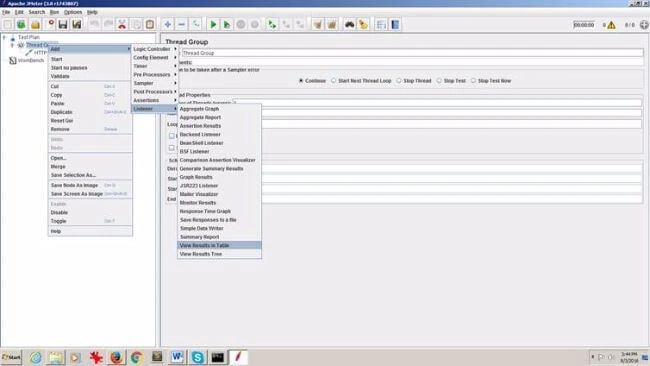Collapse the Thread Group tree node

(x=12, y=45)
